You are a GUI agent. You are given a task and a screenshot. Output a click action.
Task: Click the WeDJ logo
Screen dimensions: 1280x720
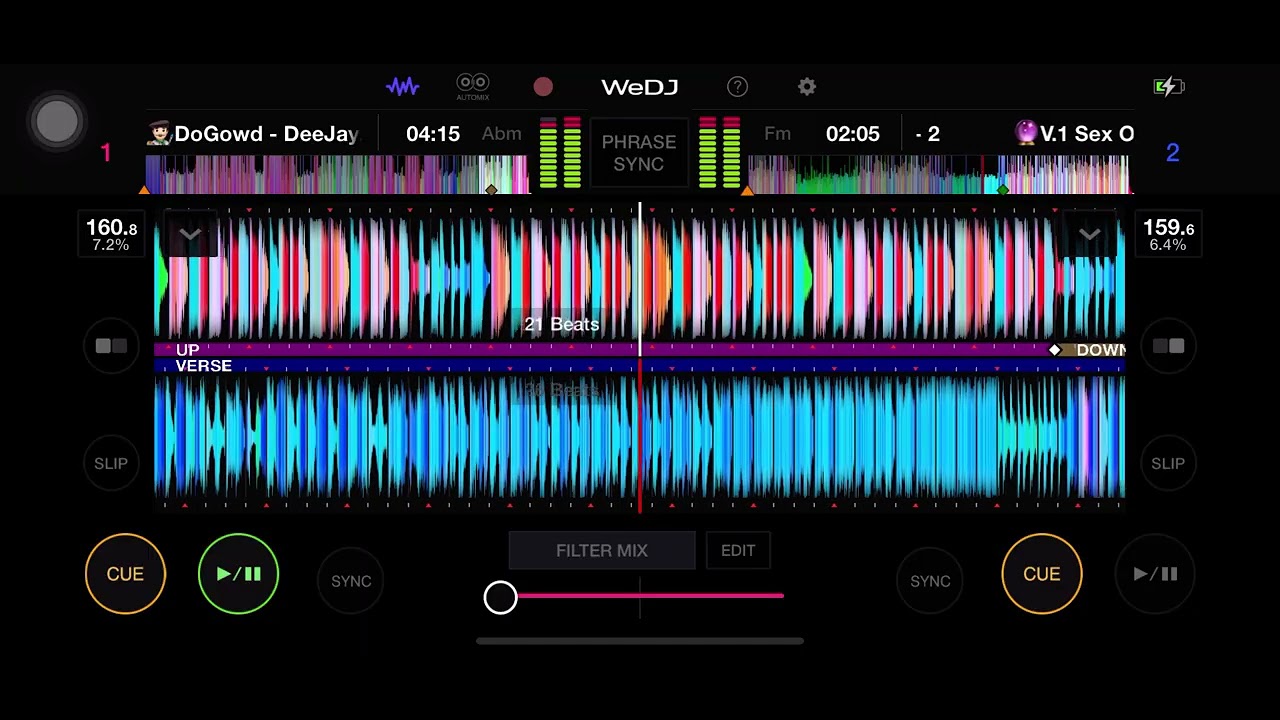(640, 87)
